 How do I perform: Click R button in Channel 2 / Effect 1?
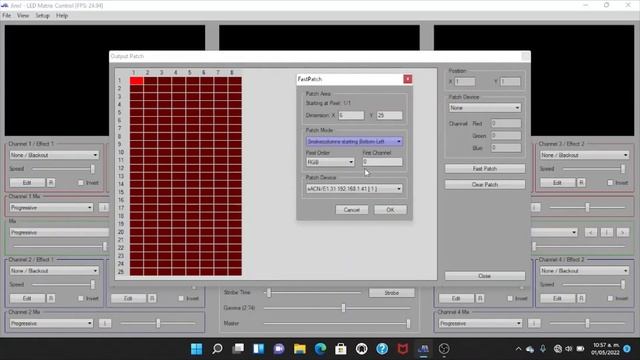(x=51, y=298)
